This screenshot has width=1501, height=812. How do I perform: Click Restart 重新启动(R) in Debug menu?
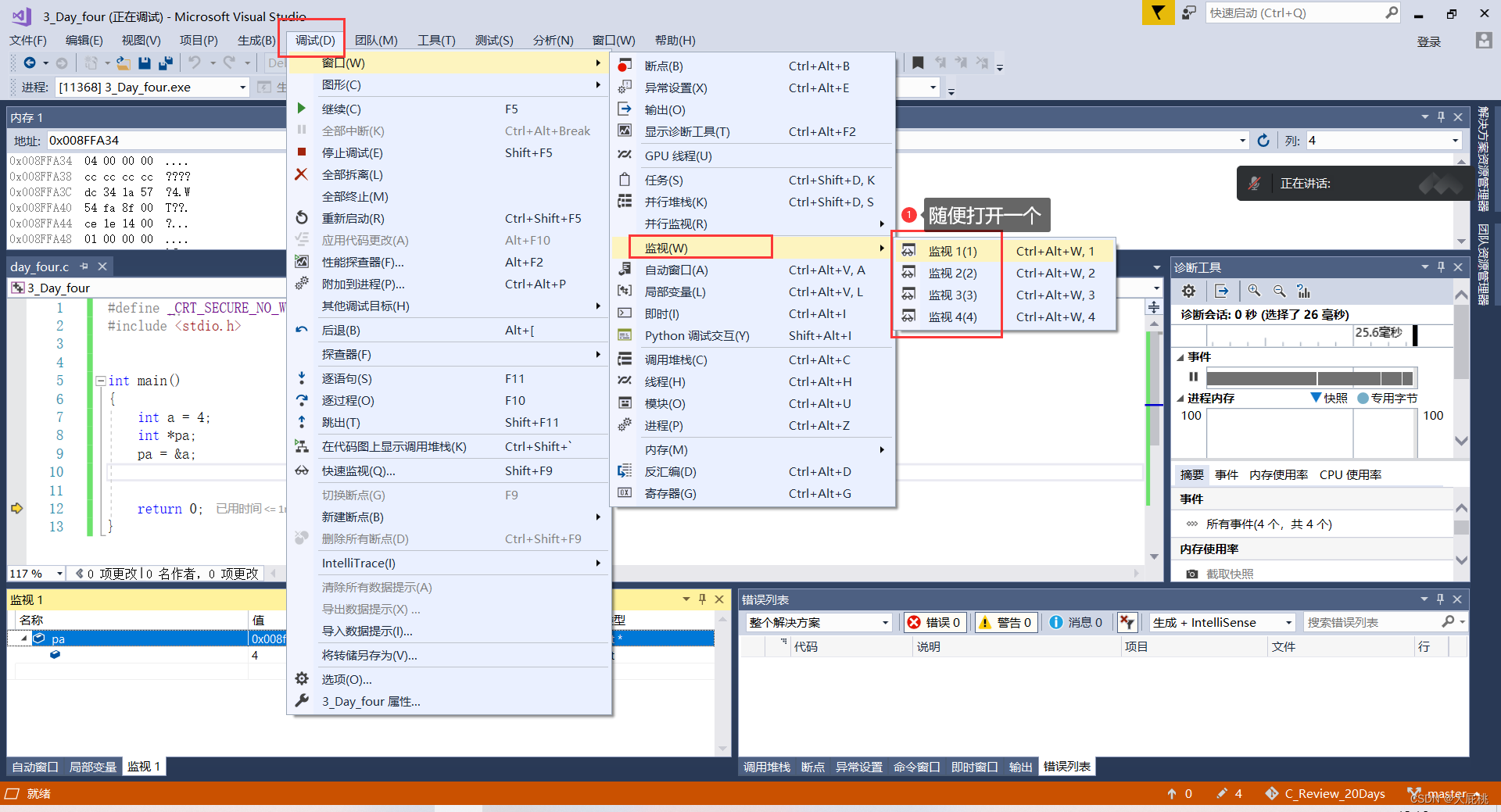[449, 219]
